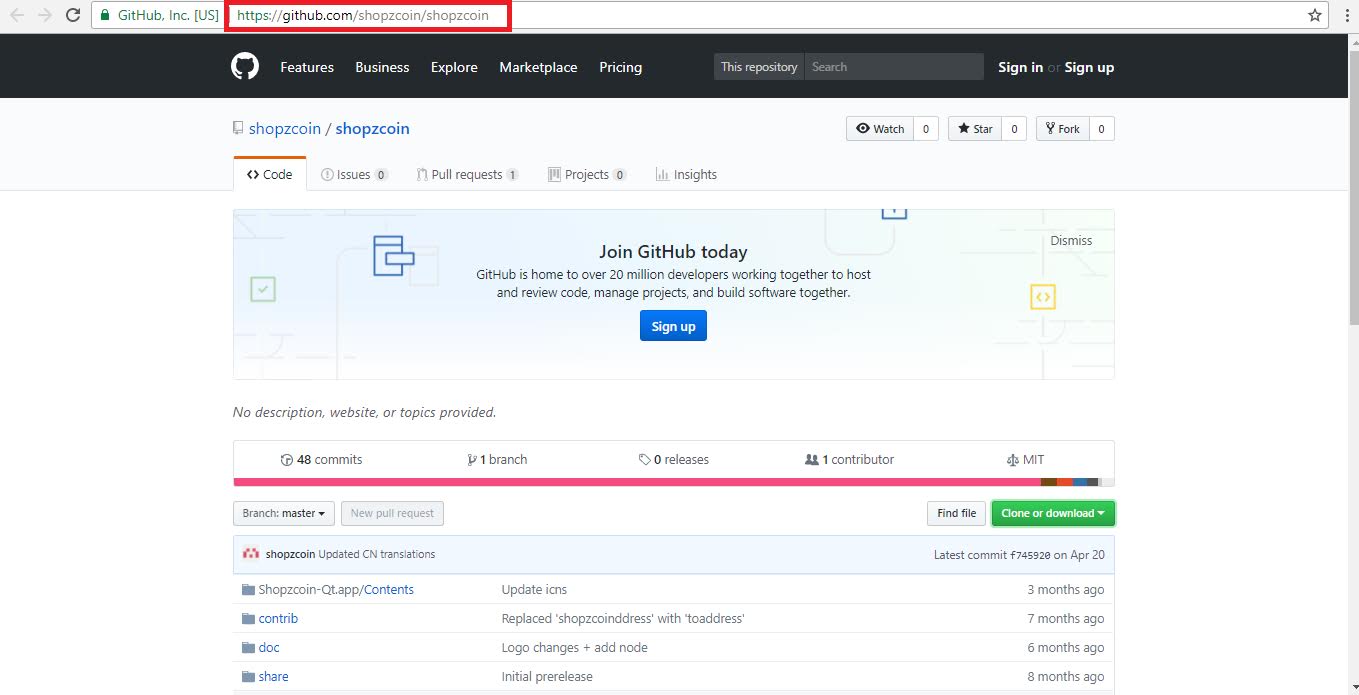
Task: Click the browser reload icon
Action: point(73,15)
